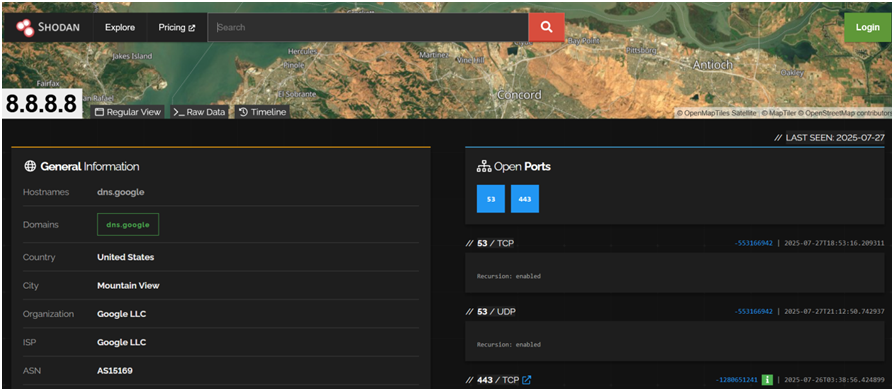
Task: Click the green Login button
Action: 867,27
